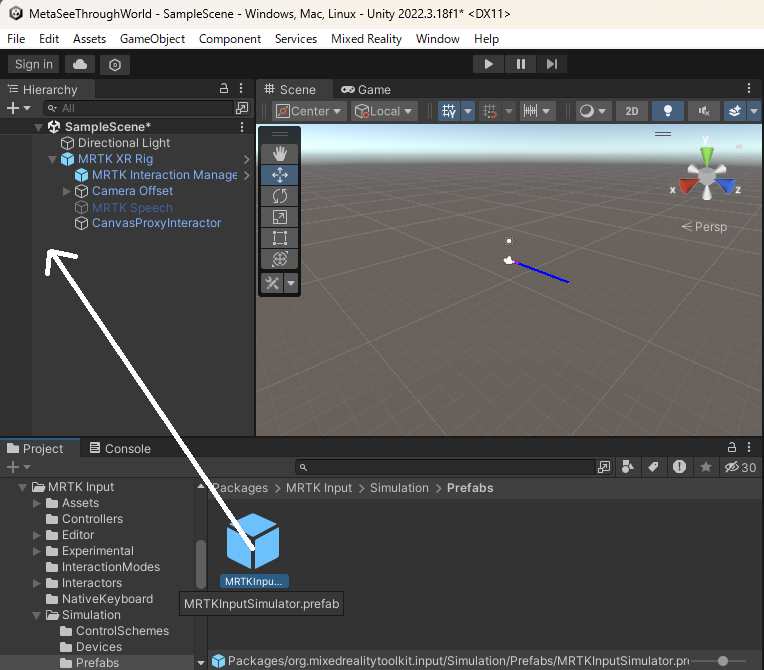Switch to the Game tab
Viewport: 764px width, 670px height.
(365, 90)
